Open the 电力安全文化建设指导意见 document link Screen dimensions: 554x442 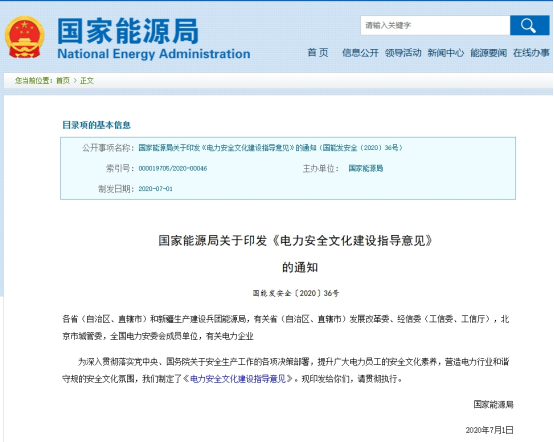[x=238, y=379]
